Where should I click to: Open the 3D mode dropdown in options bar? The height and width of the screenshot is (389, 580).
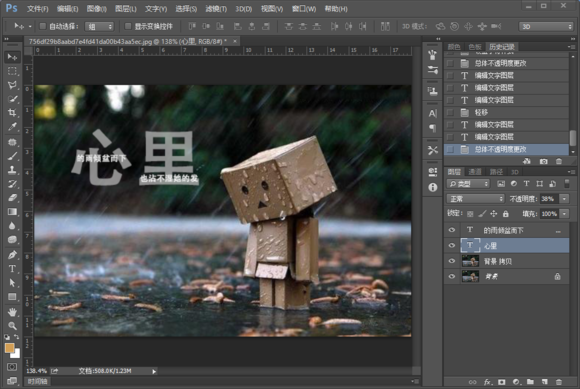click(x=546, y=26)
